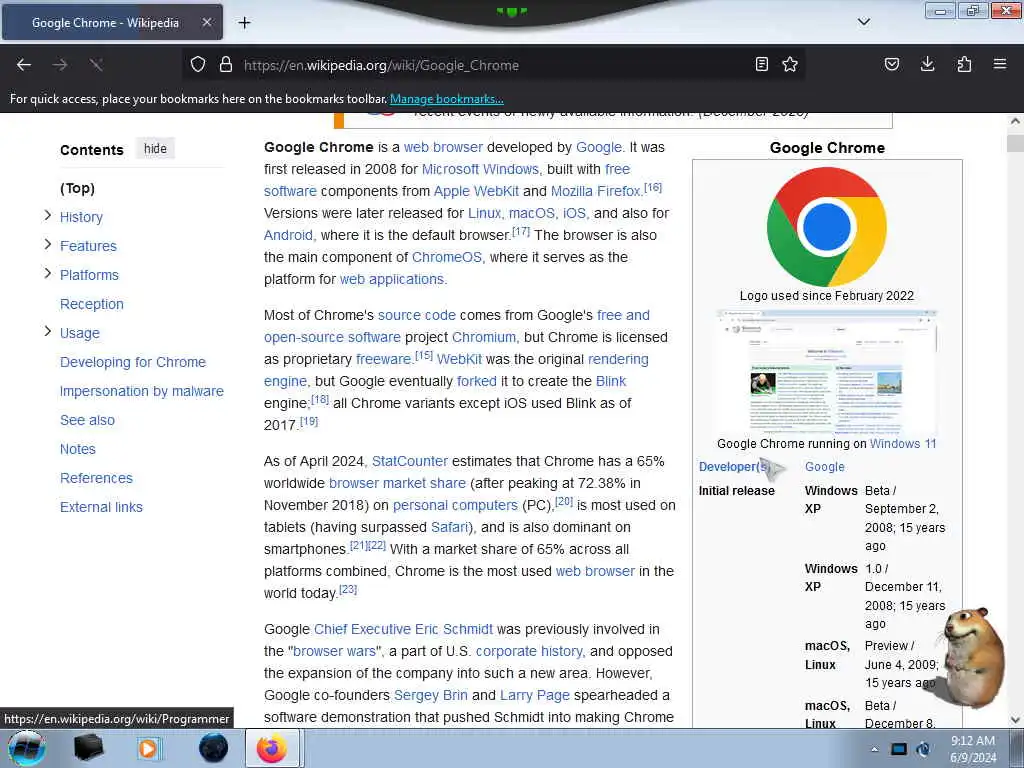The width and height of the screenshot is (1024, 768).
Task: Open the media player taskbar icon
Action: [x=148, y=748]
